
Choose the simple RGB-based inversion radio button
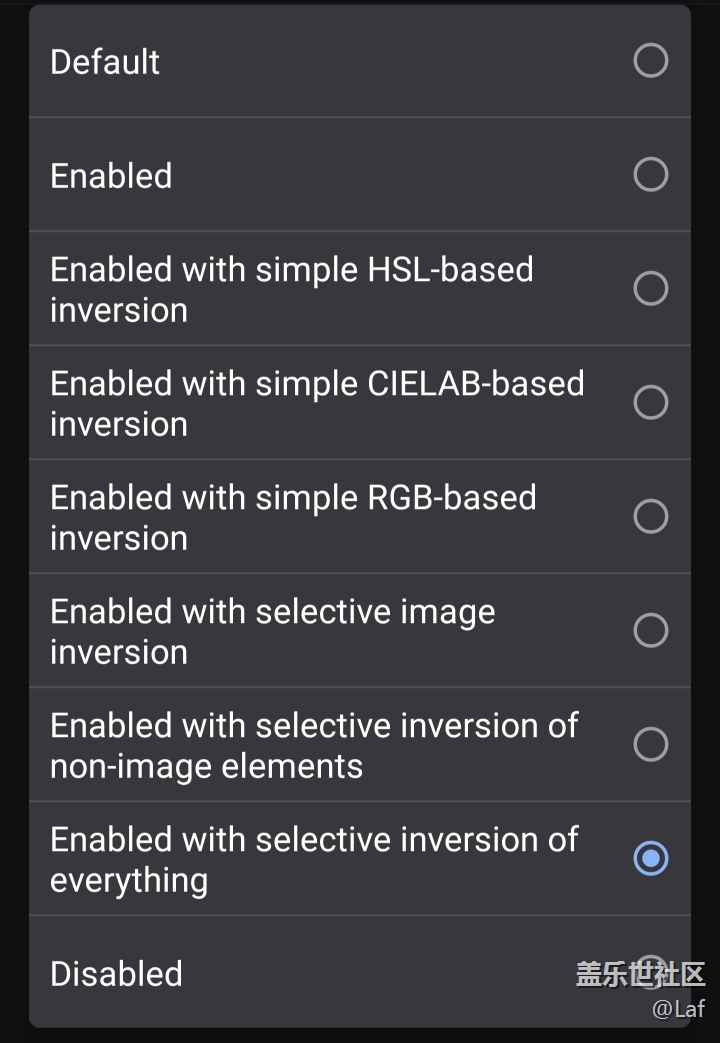click(x=650, y=517)
